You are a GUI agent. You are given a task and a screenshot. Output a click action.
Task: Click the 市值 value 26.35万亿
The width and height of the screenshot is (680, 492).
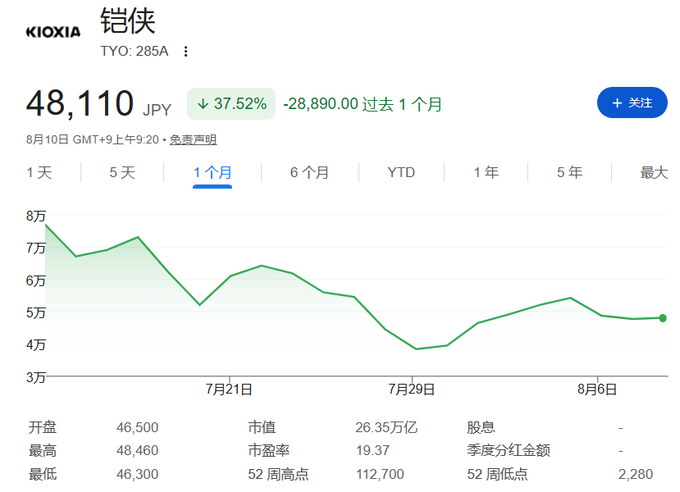(x=386, y=427)
